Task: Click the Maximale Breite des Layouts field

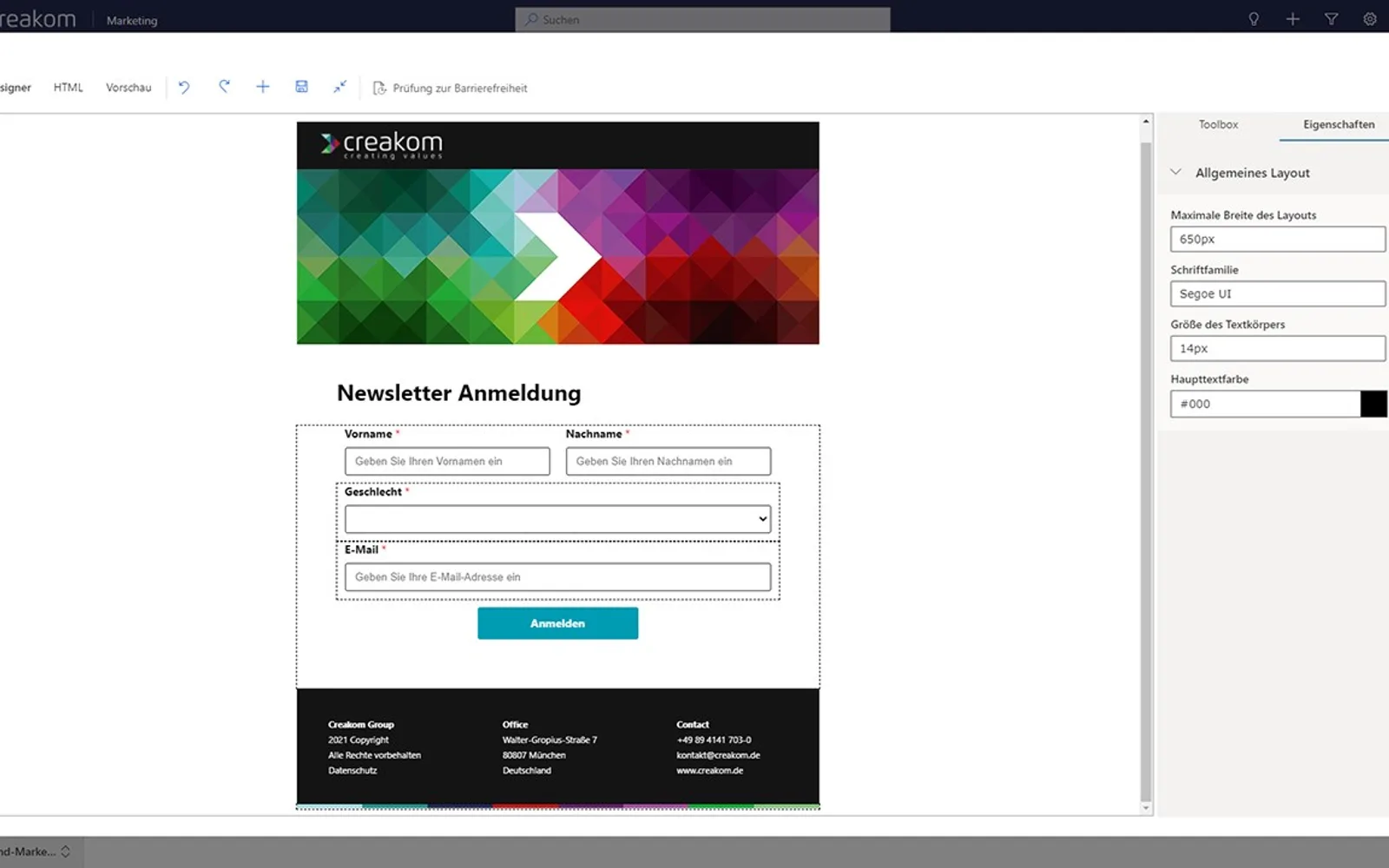Action: 1277,239
